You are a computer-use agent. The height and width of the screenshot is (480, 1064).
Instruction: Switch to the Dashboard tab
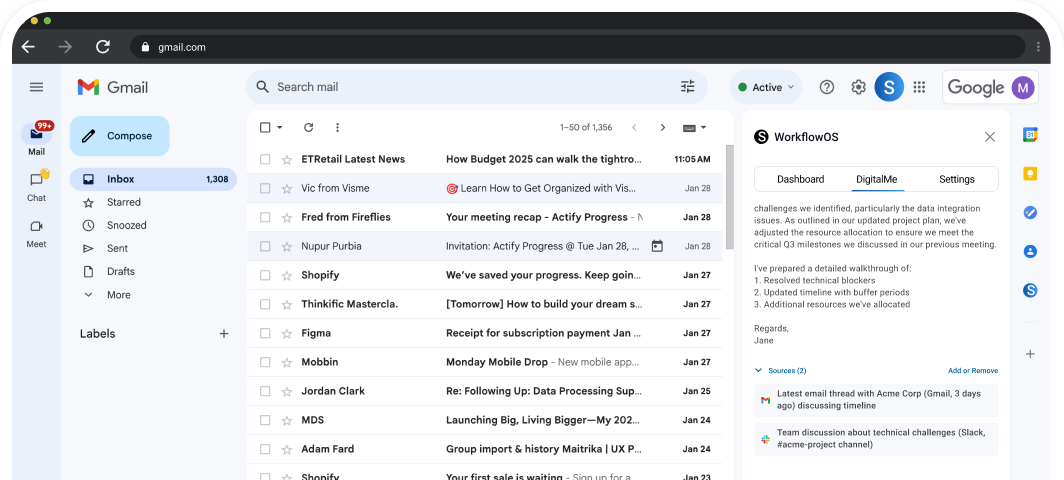pos(801,179)
